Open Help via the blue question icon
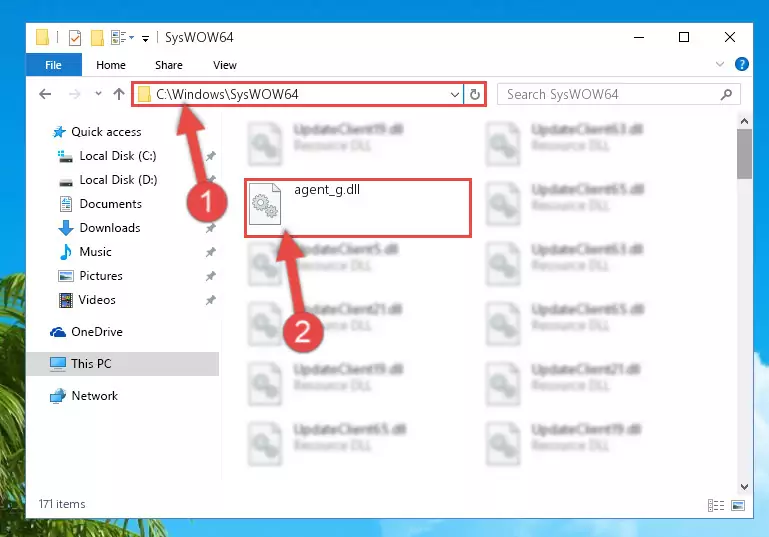Screen dimensions: 769x537 742,64
